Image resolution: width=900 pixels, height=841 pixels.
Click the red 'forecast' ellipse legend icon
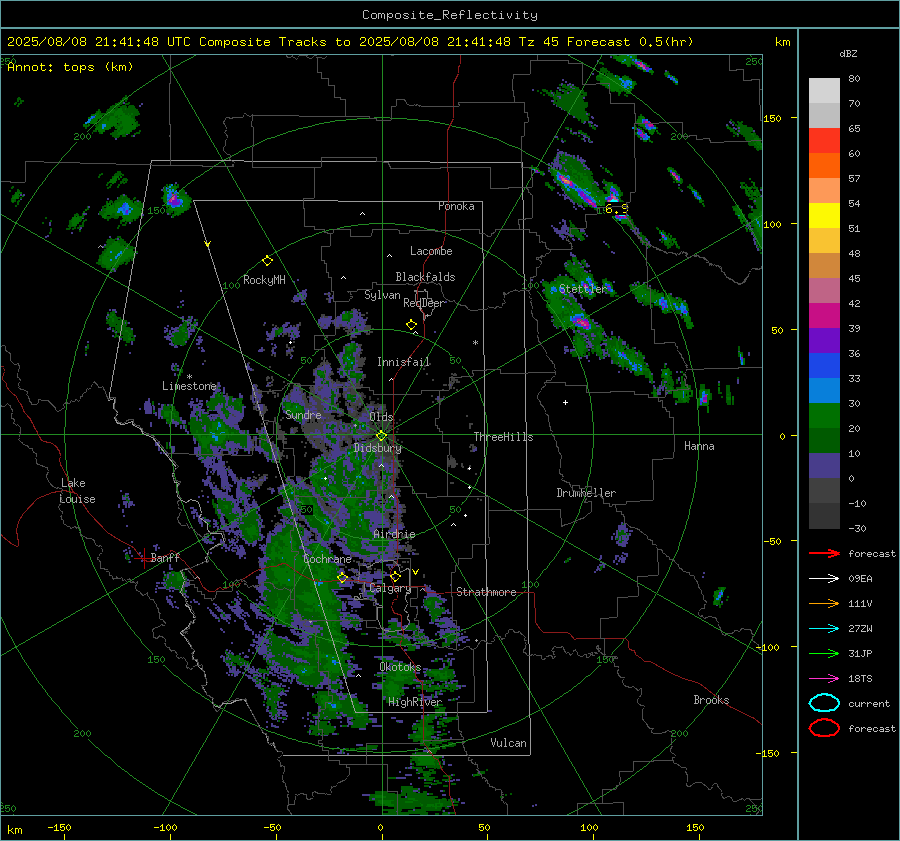[x=824, y=728]
